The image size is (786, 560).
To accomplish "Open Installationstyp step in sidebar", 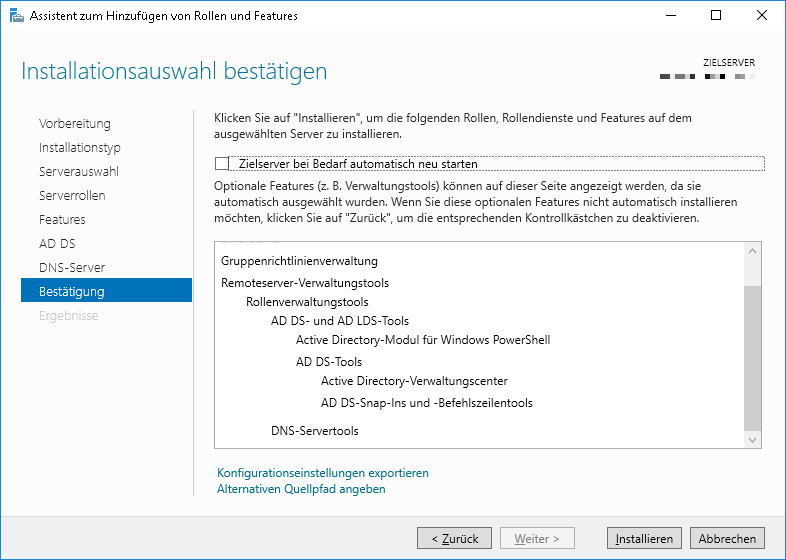I will point(80,148).
